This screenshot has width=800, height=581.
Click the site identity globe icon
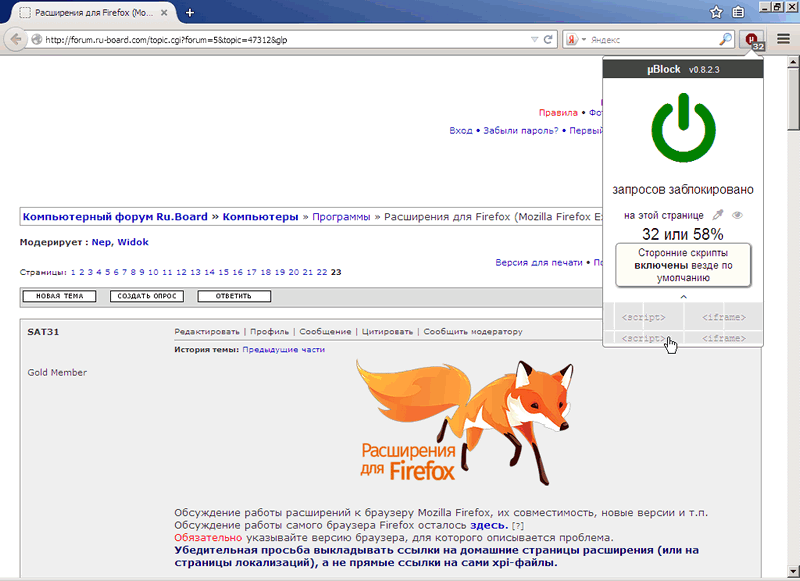tap(36, 39)
